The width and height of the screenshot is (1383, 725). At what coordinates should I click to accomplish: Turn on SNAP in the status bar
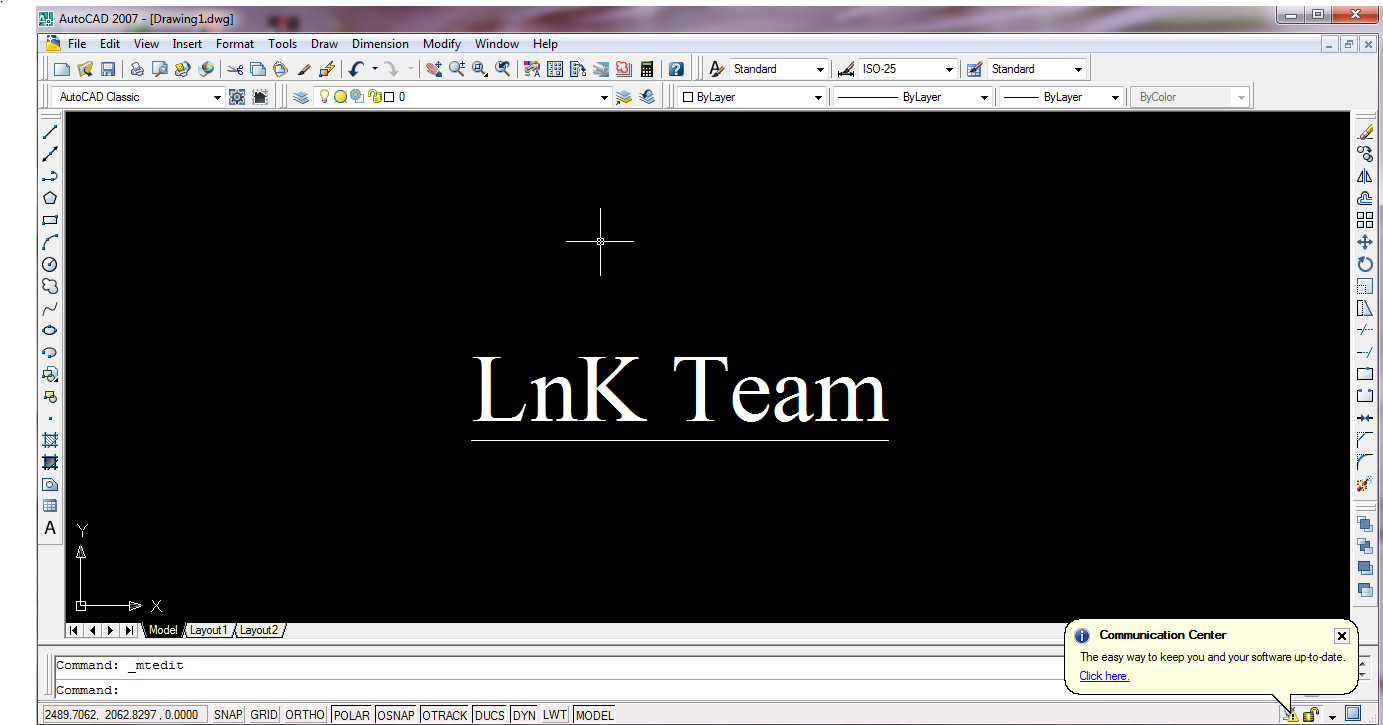(x=227, y=714)
